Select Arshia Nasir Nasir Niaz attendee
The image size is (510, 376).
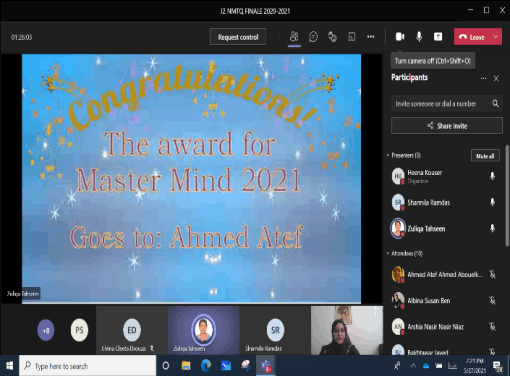(x=445, y=327)
